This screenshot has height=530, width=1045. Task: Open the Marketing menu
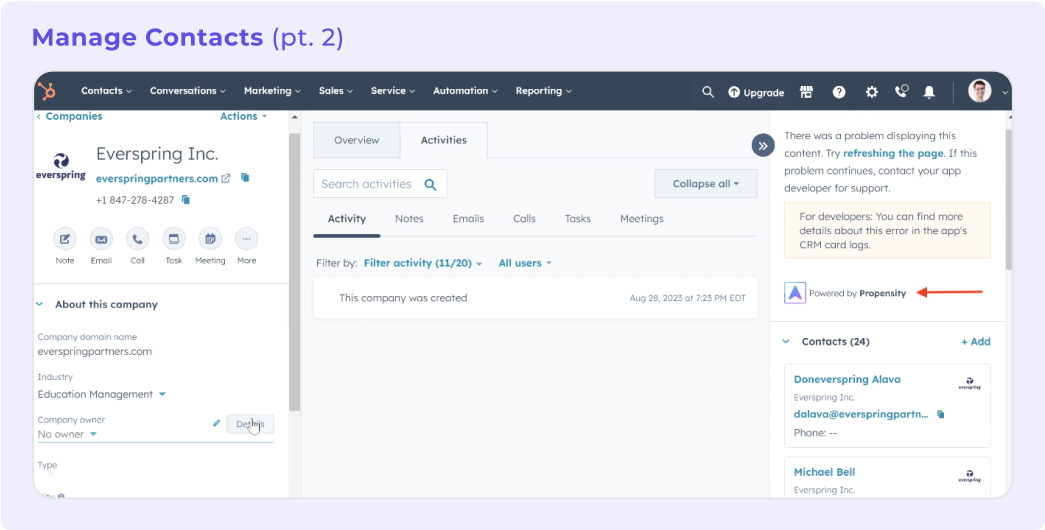[272, 91]
